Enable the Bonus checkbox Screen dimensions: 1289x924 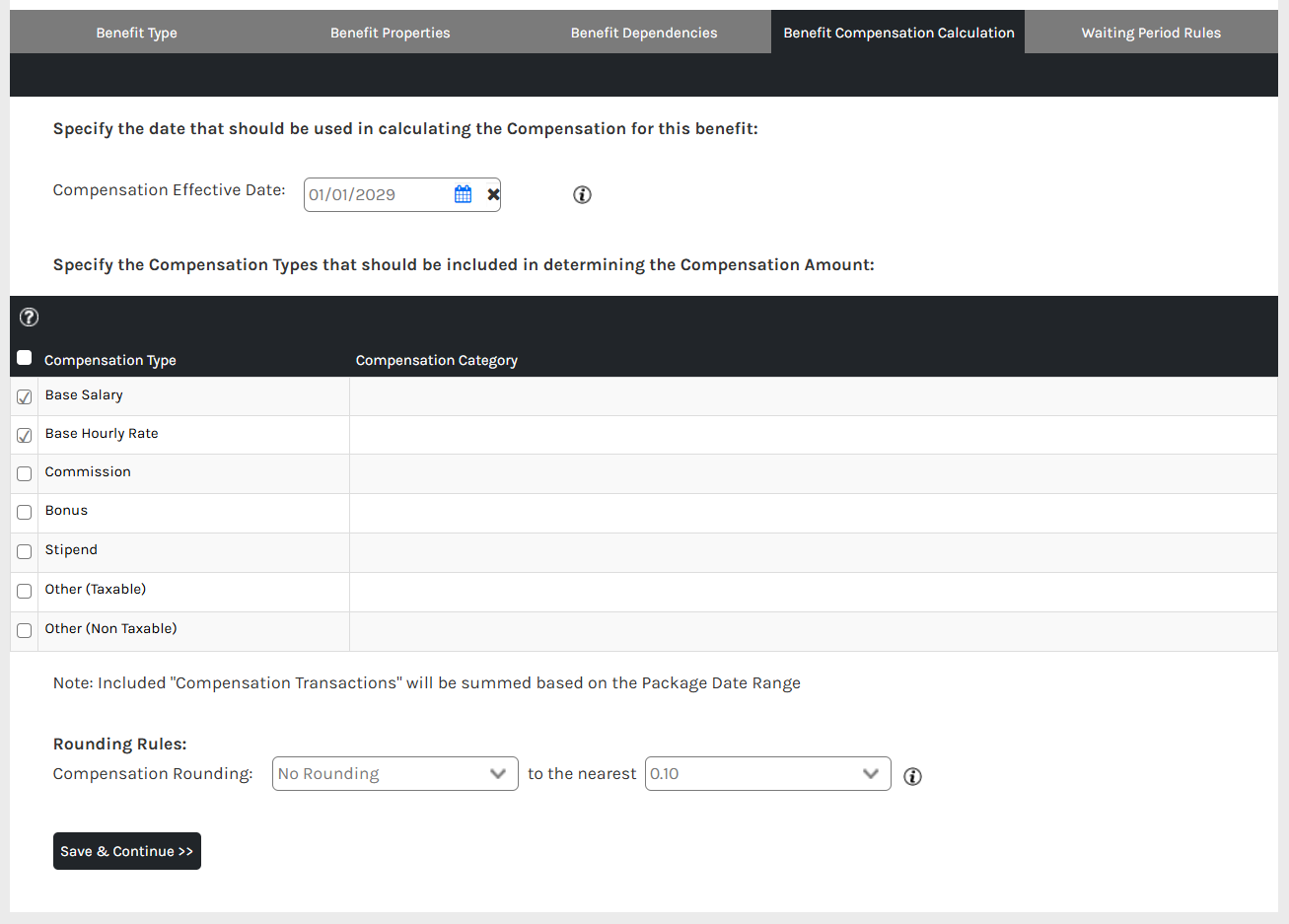point(25,512)
